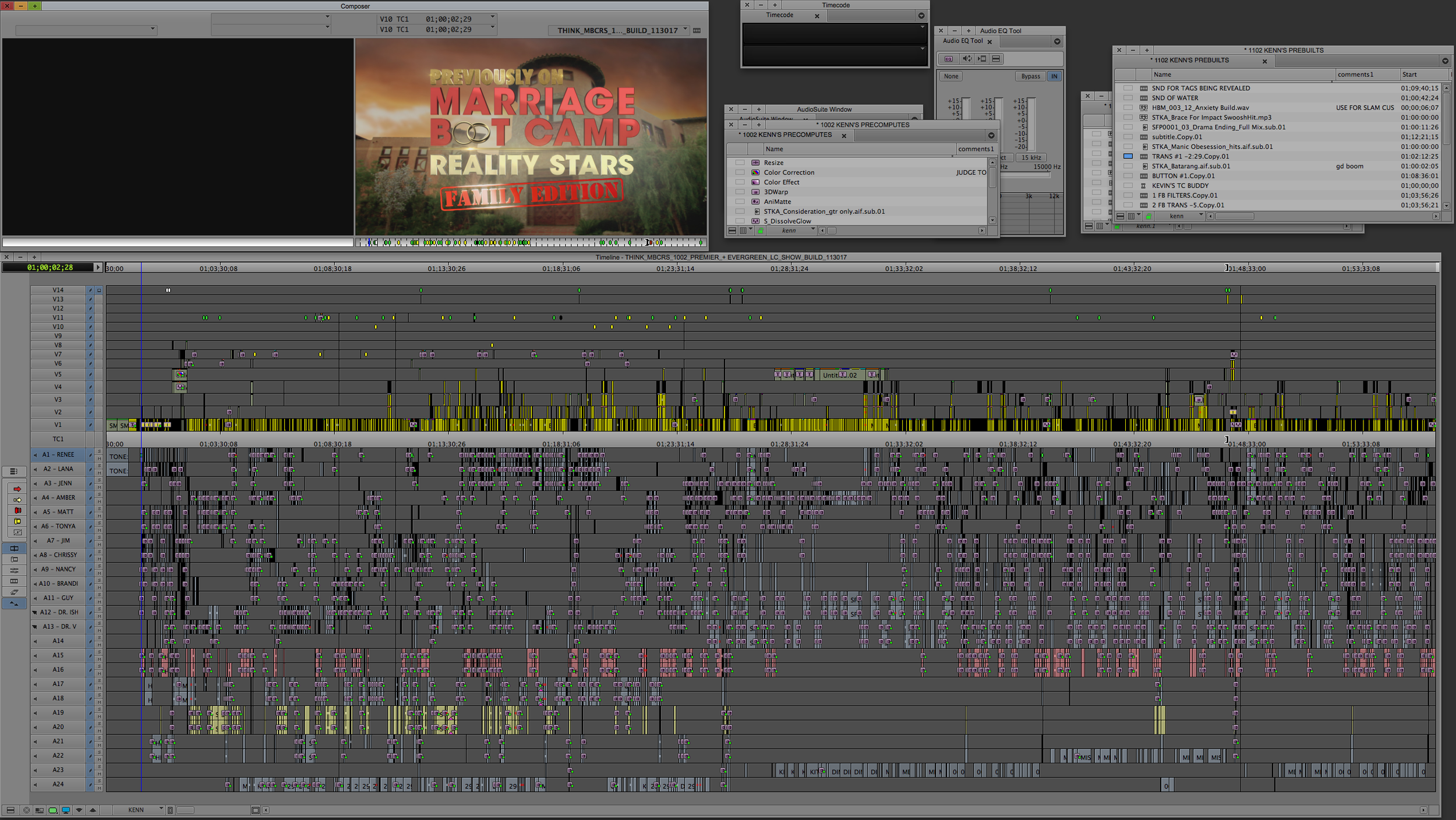1456x820 pixels.
Task: Select the TC1 timecode track button
Action: (x=58, y=439)
